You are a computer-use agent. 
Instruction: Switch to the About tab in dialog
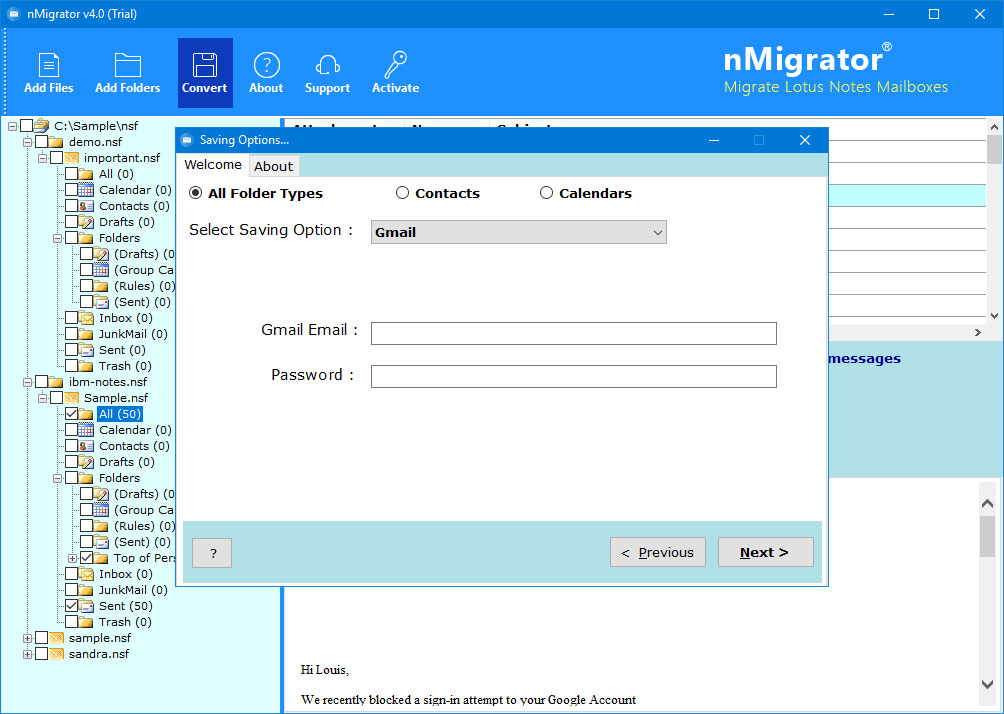pyautogui.click(x=273, y=166)
